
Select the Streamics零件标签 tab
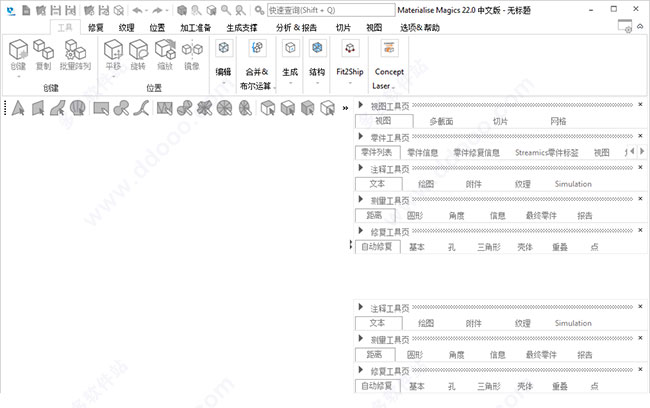546,153
